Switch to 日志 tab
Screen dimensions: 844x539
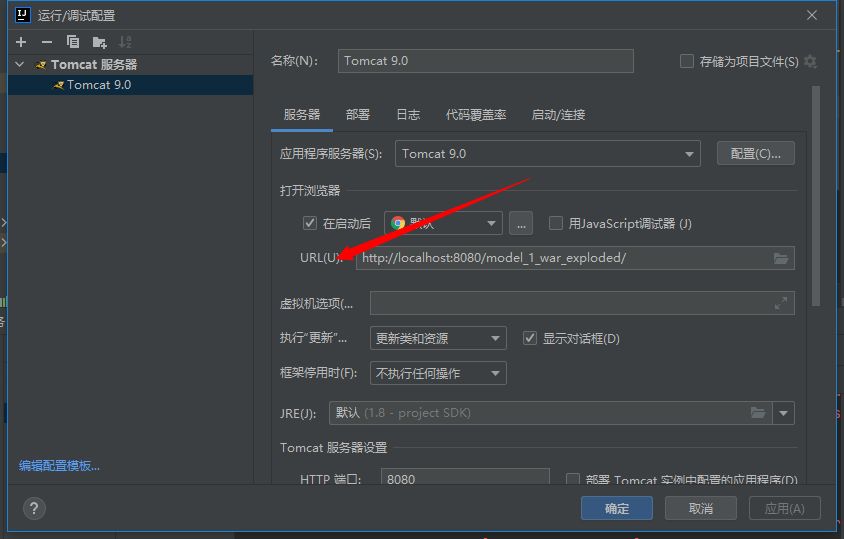408,115
